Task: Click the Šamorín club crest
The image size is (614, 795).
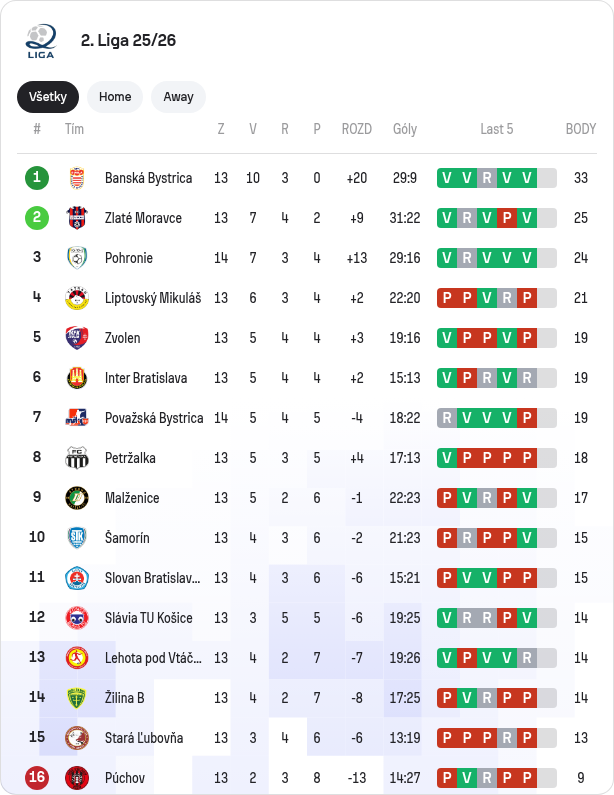Action: point(77,538)
